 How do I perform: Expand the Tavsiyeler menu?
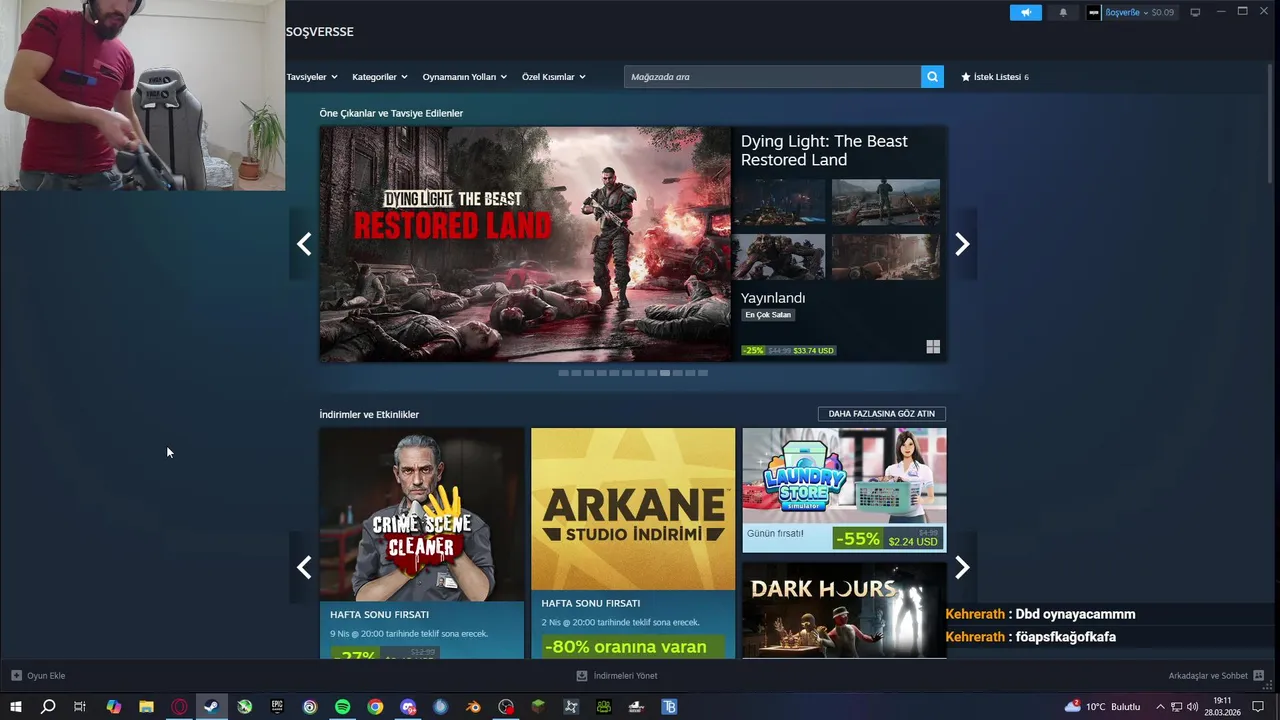pos(312,77)
